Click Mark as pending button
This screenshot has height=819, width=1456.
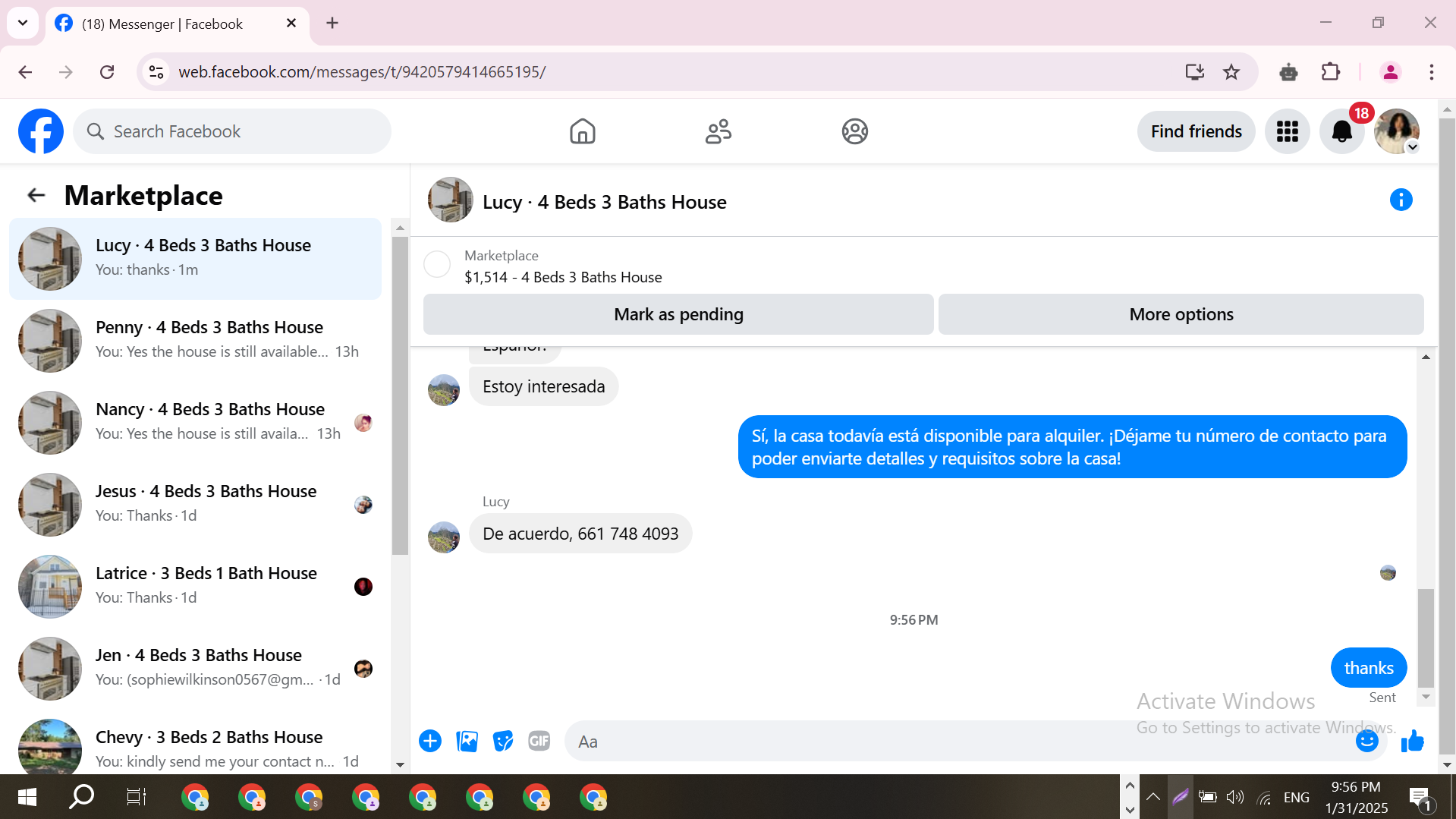[x=678, y=314]
